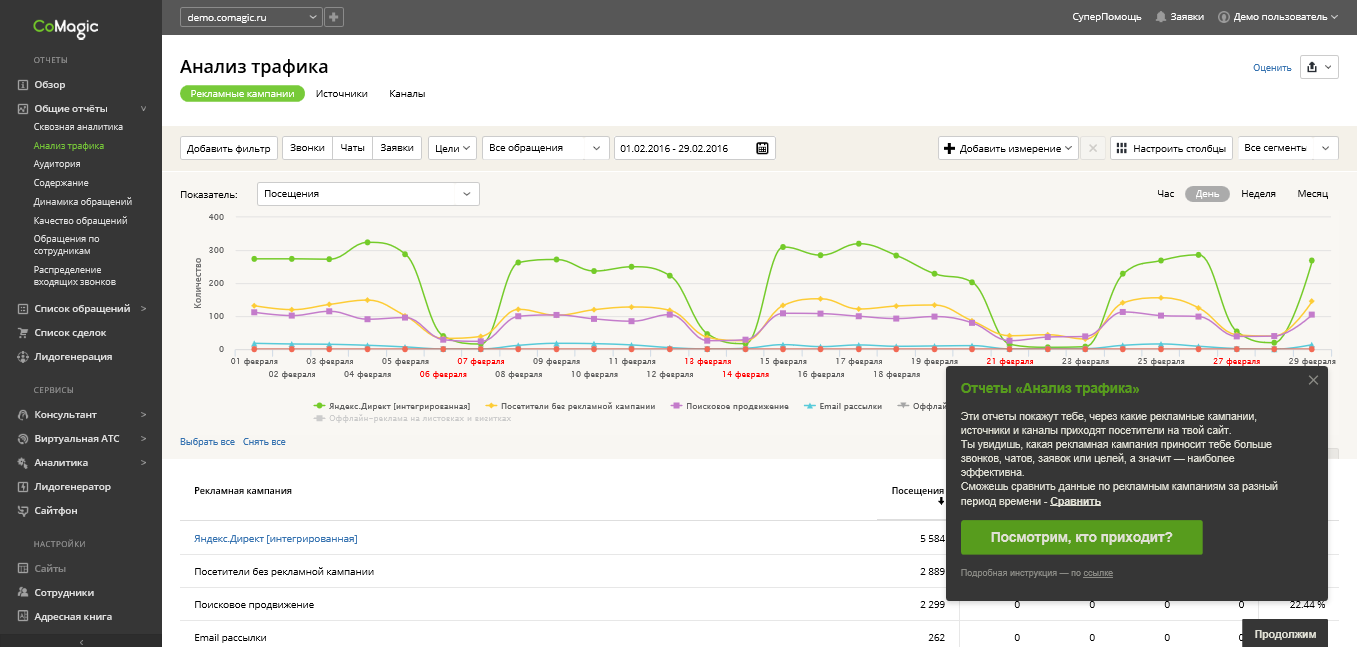The width and height of the screenshot is (1366, 647).
Task: Open the Каналы tab
Action: (x=407, y=94)
